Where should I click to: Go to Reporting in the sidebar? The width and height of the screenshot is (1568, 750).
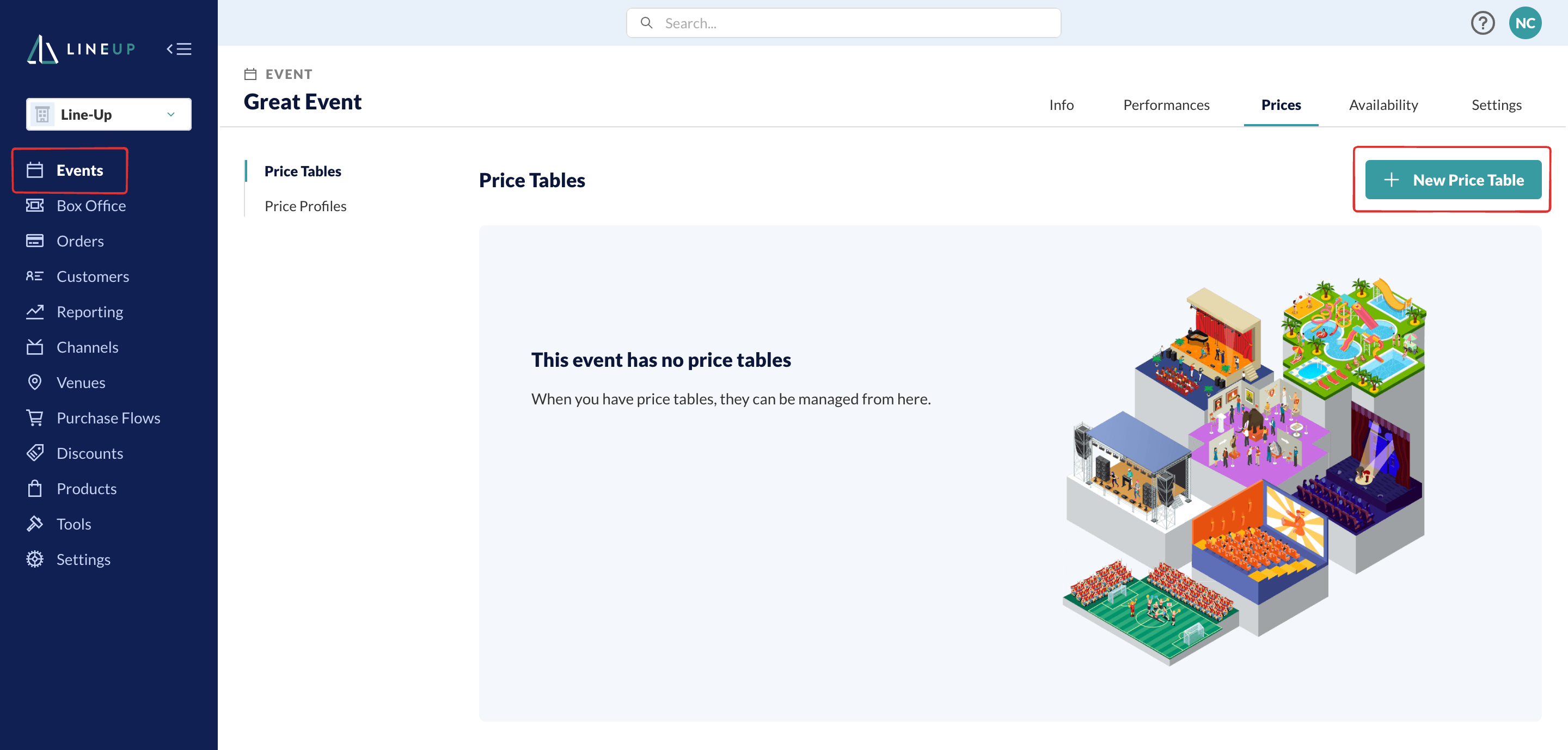click(74, 312)
